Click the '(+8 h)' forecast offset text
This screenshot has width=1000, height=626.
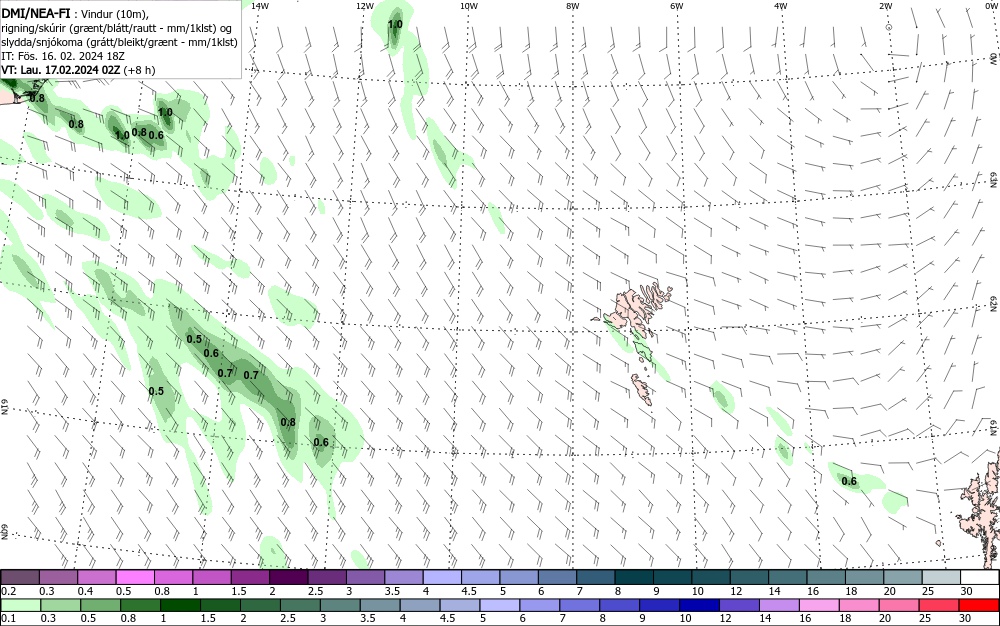point(139,70)
